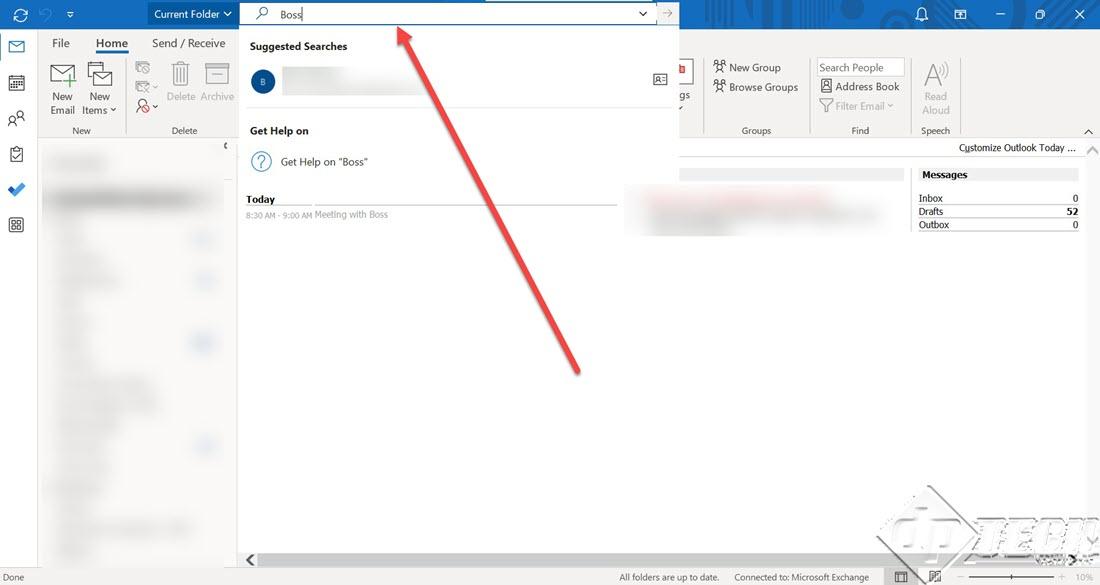Open the Tasks clipboard icon

tap(17, 154)
